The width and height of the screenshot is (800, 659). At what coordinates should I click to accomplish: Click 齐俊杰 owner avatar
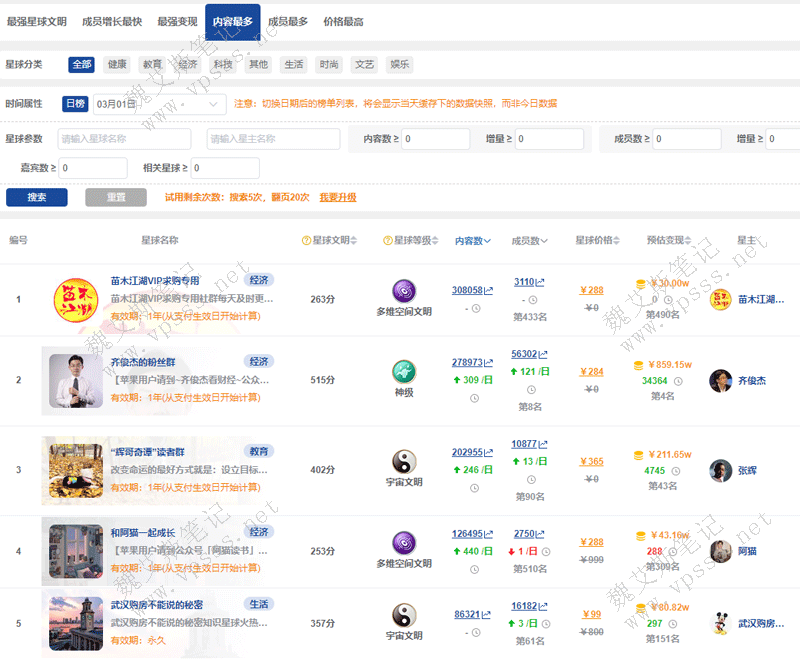(720, 381)
